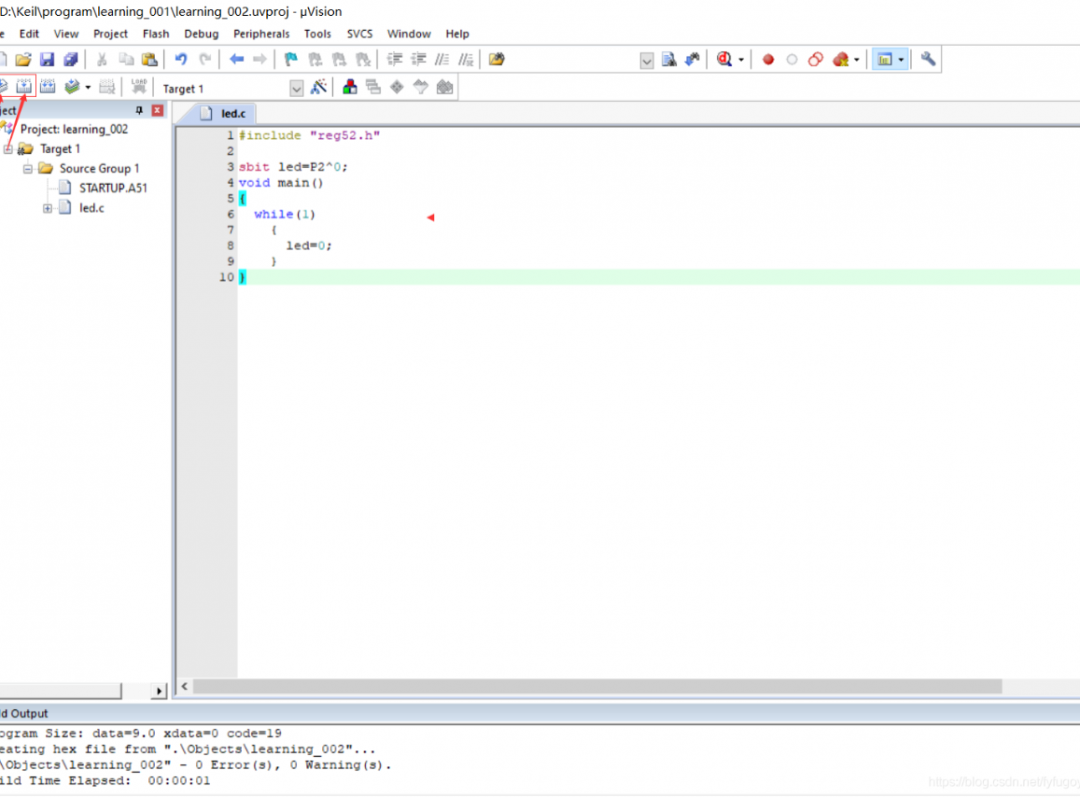1080x797 pixels.
Task: Open the Window menu
Action: [408, 34]
